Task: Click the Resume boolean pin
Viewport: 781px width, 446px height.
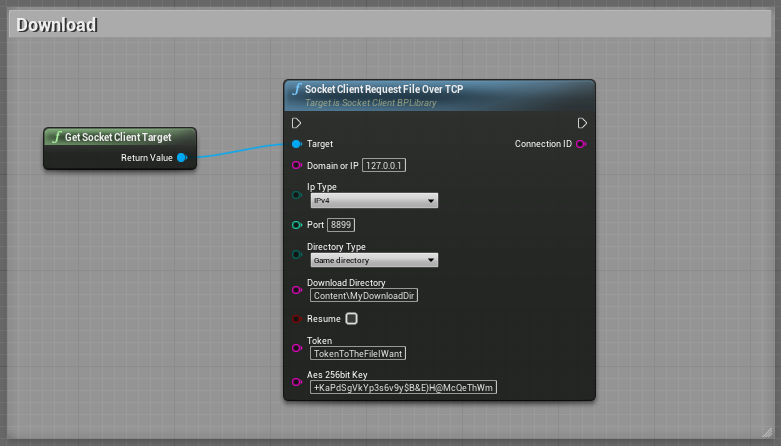Action: click(297, 319)
